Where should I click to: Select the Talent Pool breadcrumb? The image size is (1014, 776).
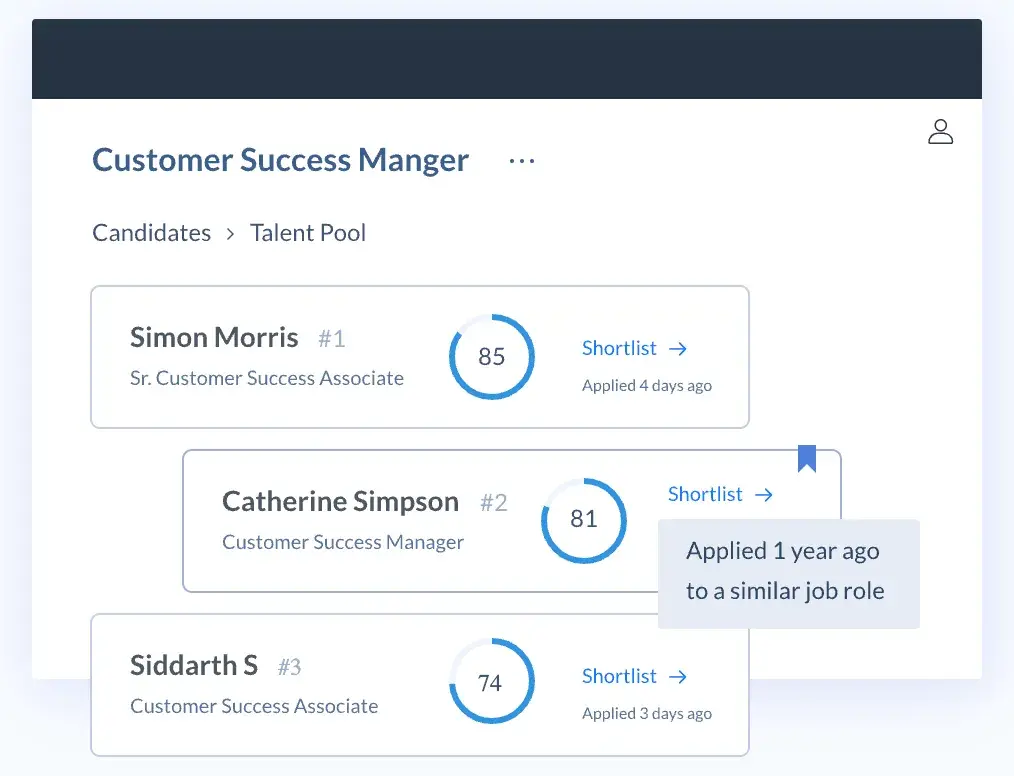pyautogui.click(x=308, y=233)
